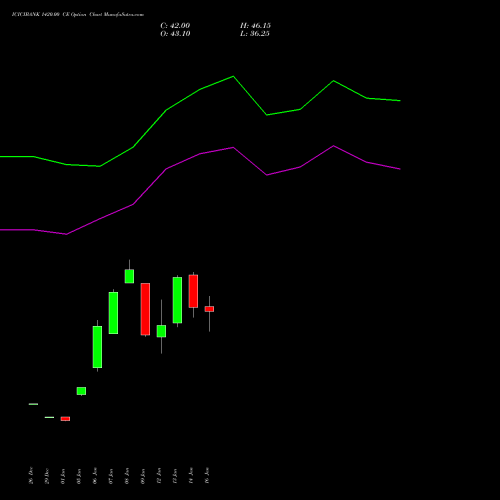Click the topmost green candle above 08 Jan
This screenshot has width=500, height=500.
(x=129, y=276)
